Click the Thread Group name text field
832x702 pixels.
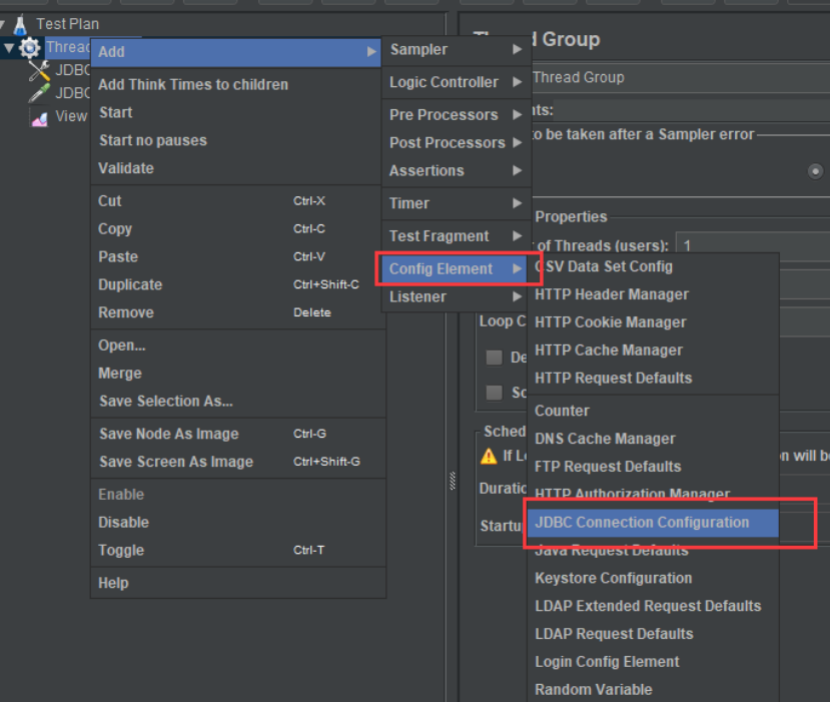(680, 77)
